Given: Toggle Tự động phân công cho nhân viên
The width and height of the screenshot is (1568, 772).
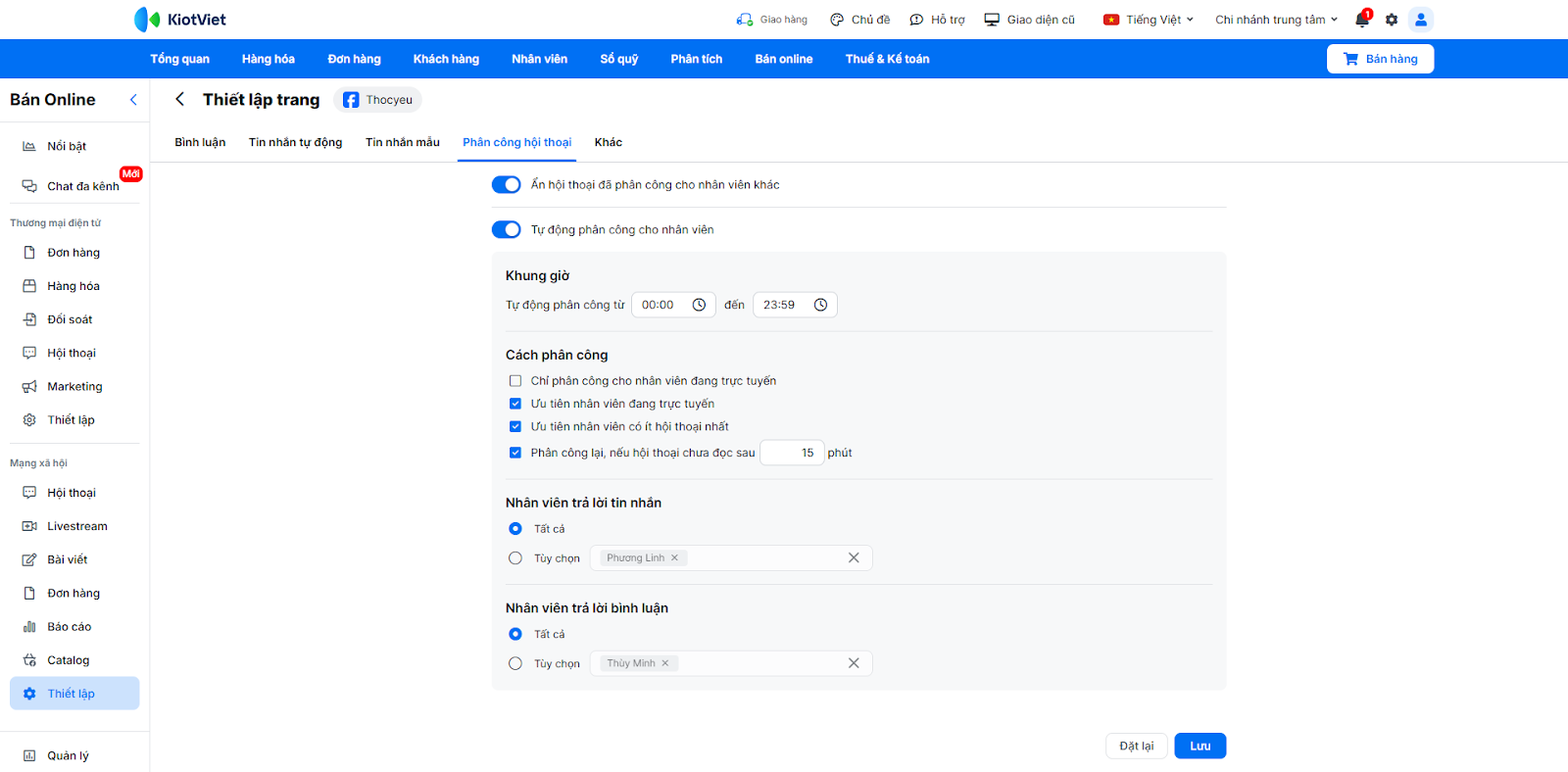Looking at the screenshot, I should coord(506,229).
